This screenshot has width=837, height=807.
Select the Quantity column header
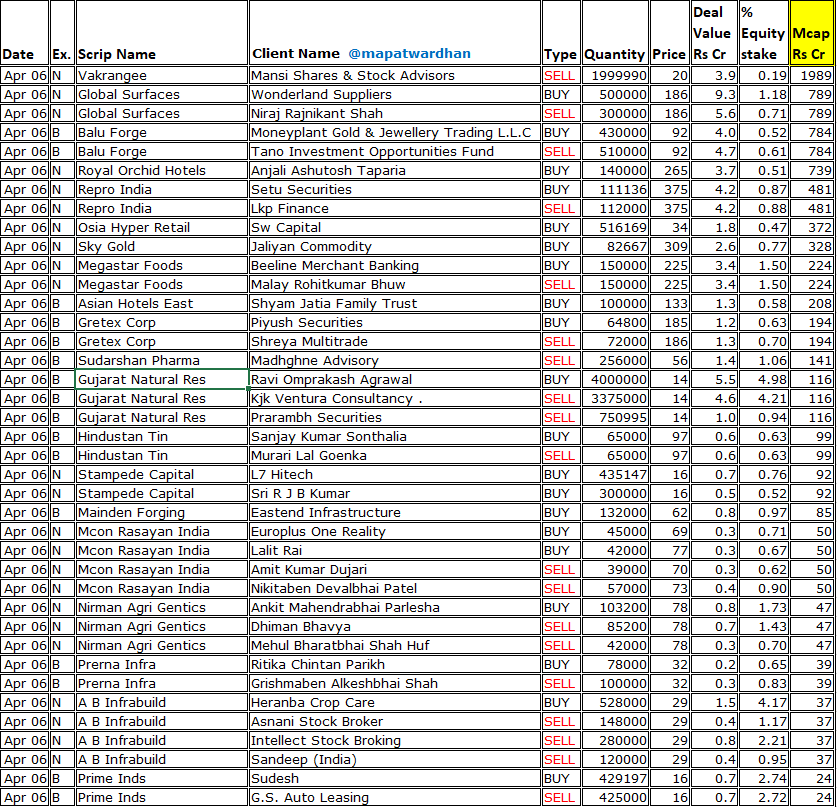coord(615,33)
